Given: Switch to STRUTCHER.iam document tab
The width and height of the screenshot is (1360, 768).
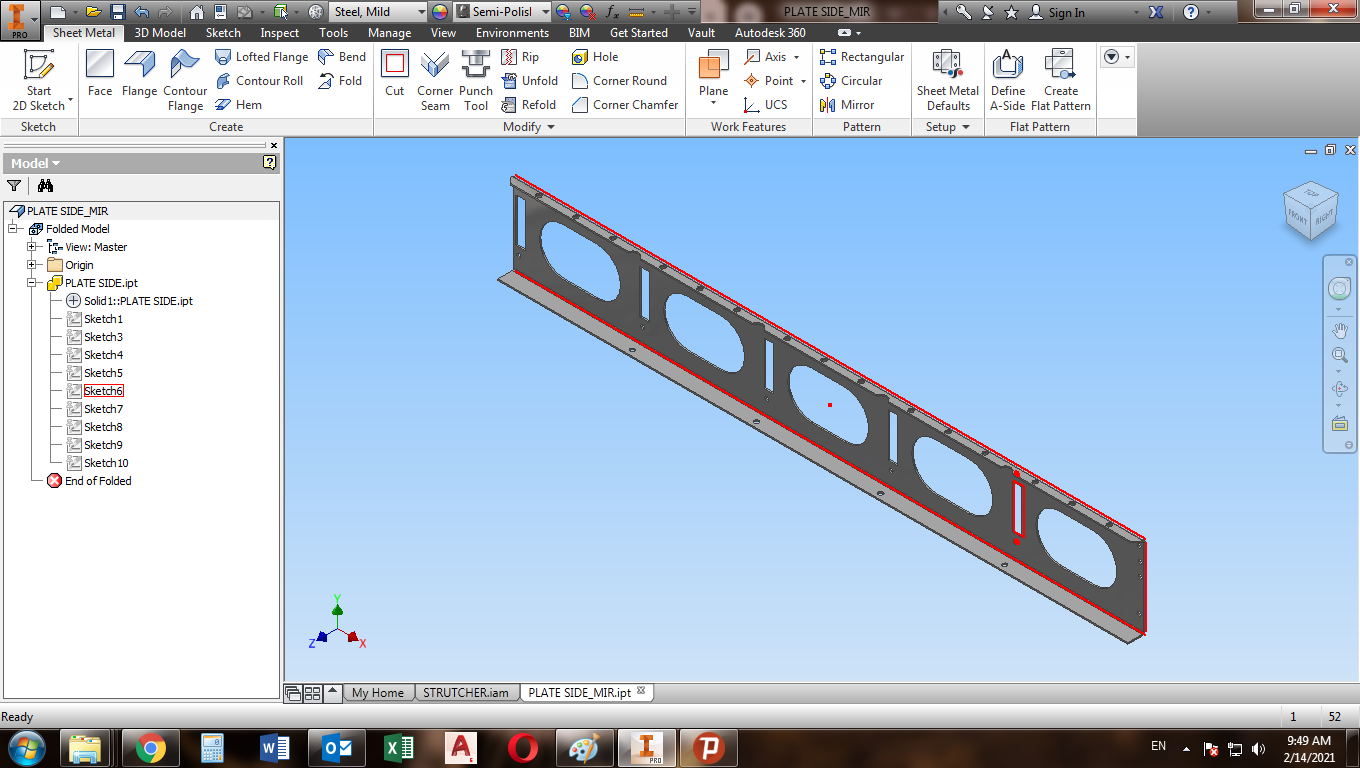Looking at the screenshot, I should coord(466,692).
